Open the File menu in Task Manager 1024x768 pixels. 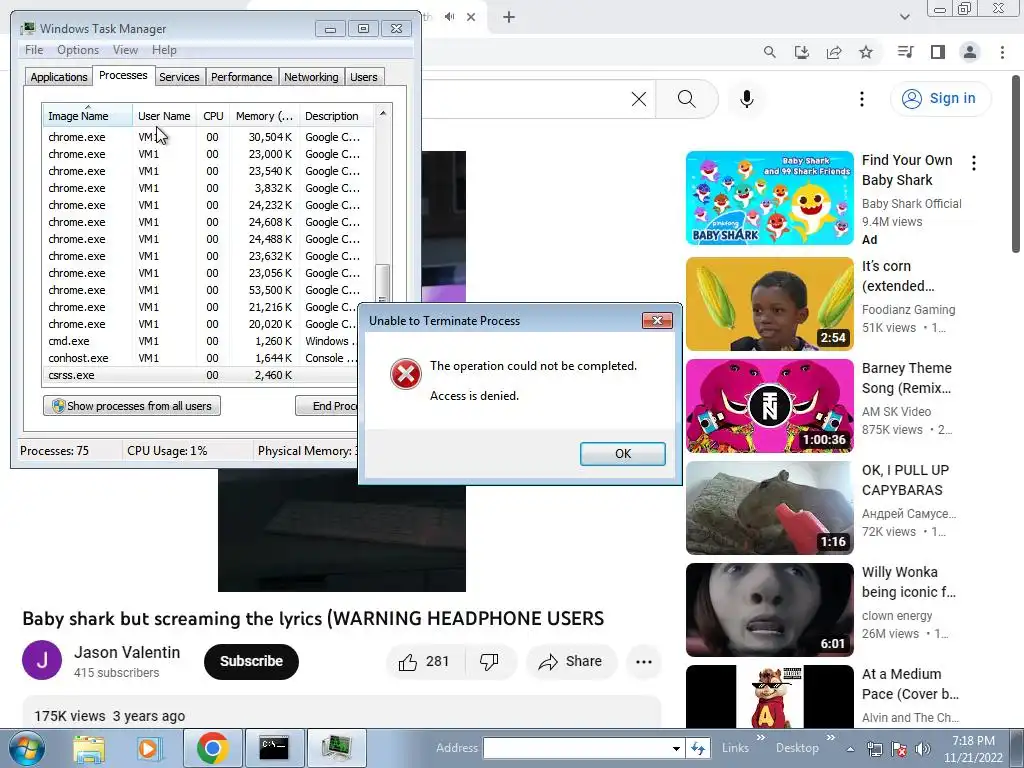(34, 50)
